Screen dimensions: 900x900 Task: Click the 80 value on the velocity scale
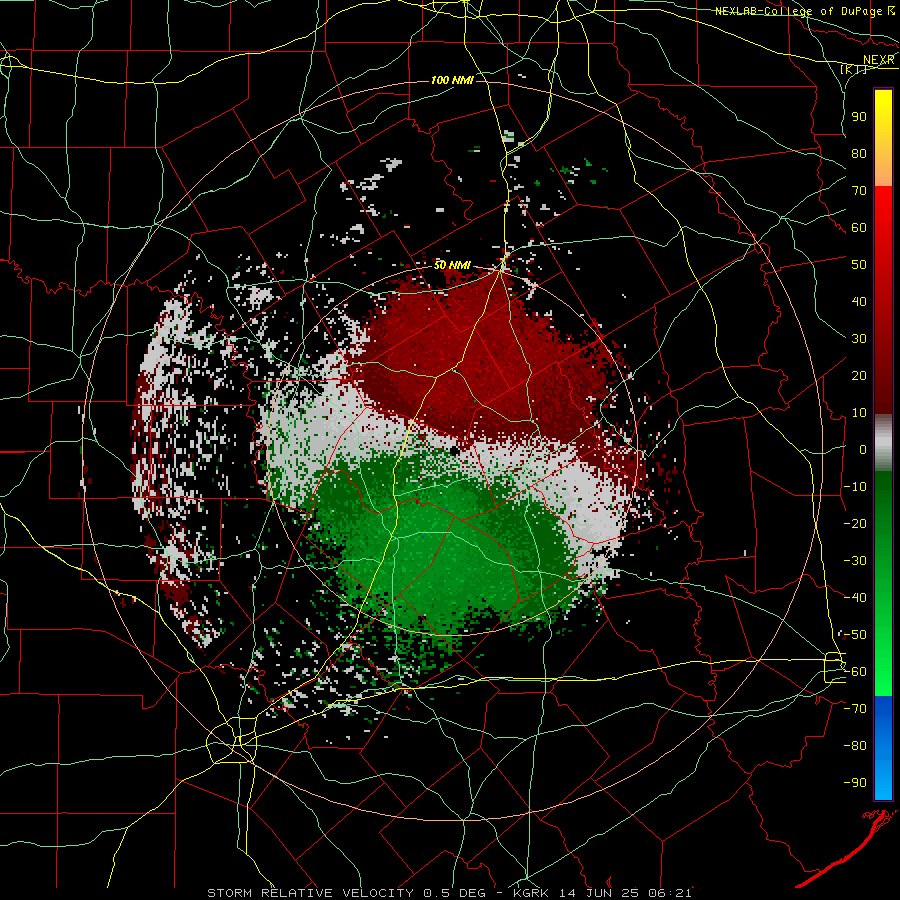859,153
